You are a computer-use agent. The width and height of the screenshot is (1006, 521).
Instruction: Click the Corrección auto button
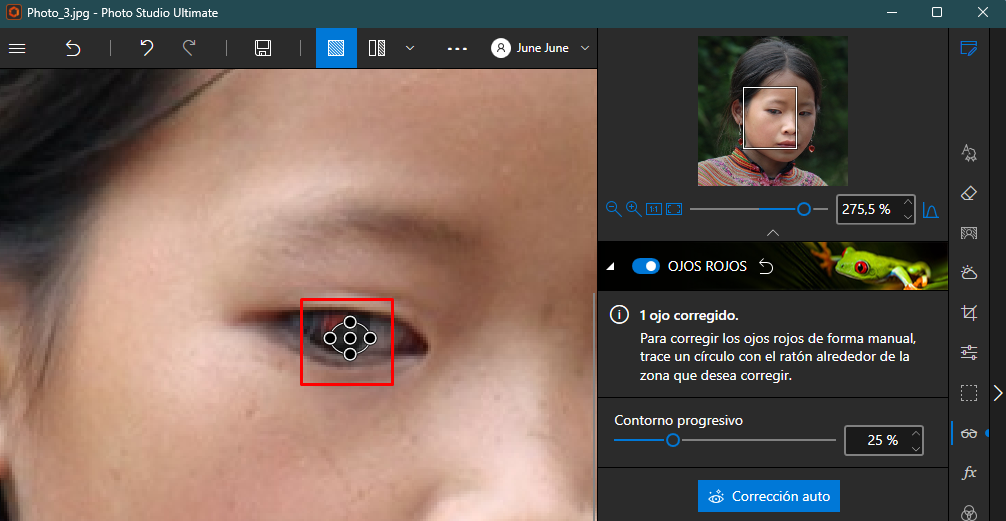click(769, 496)
